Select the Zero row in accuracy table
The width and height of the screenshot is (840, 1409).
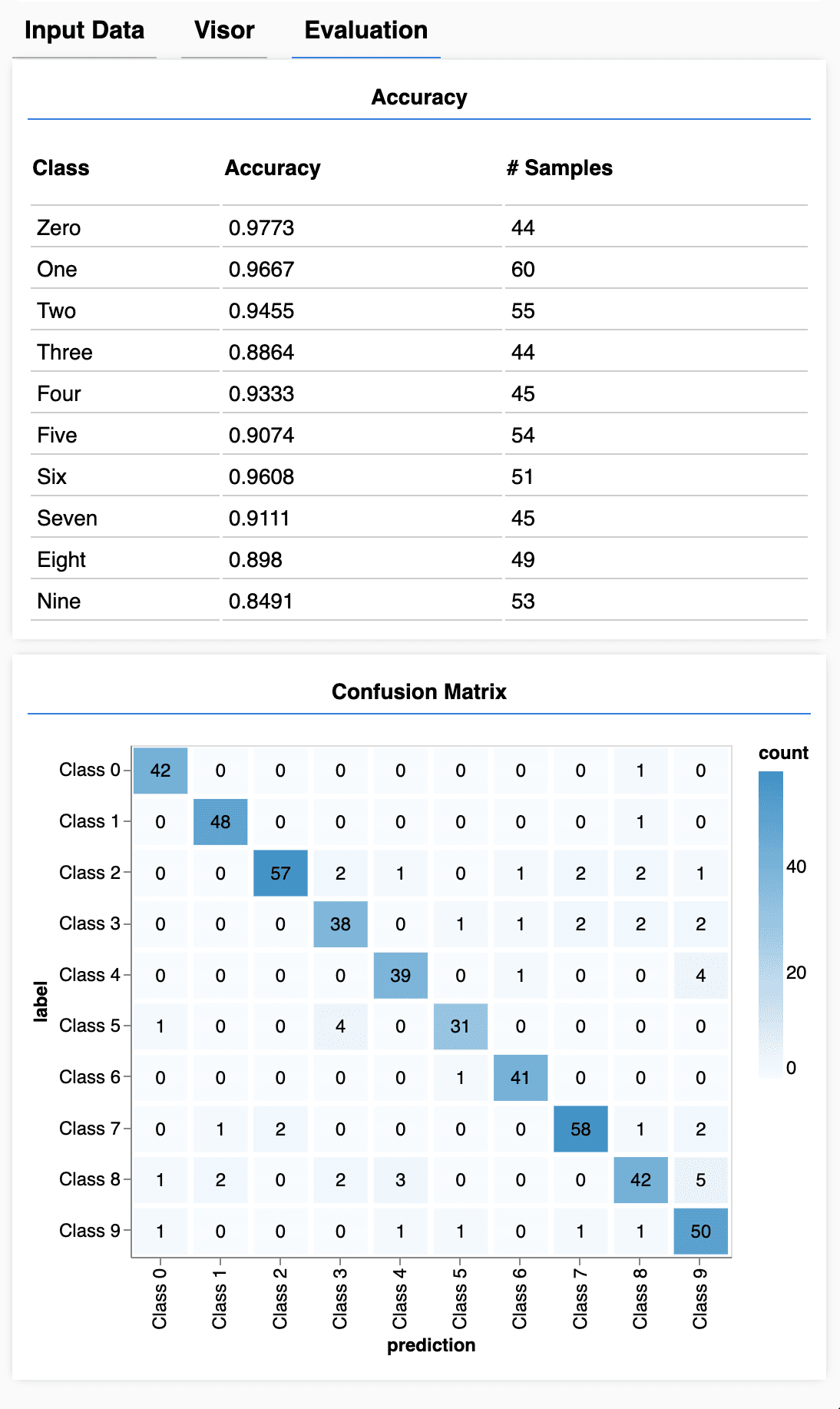(x=419, y=227)
